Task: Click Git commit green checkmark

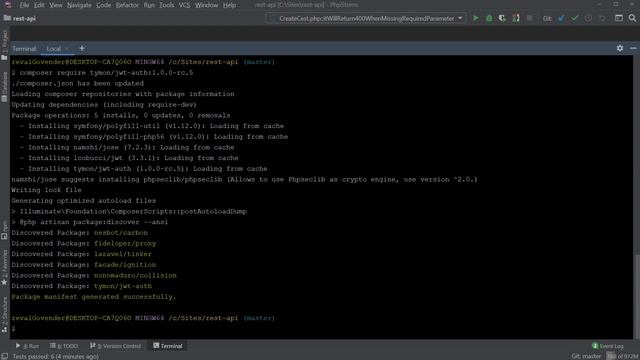Action: click(575, 18)
